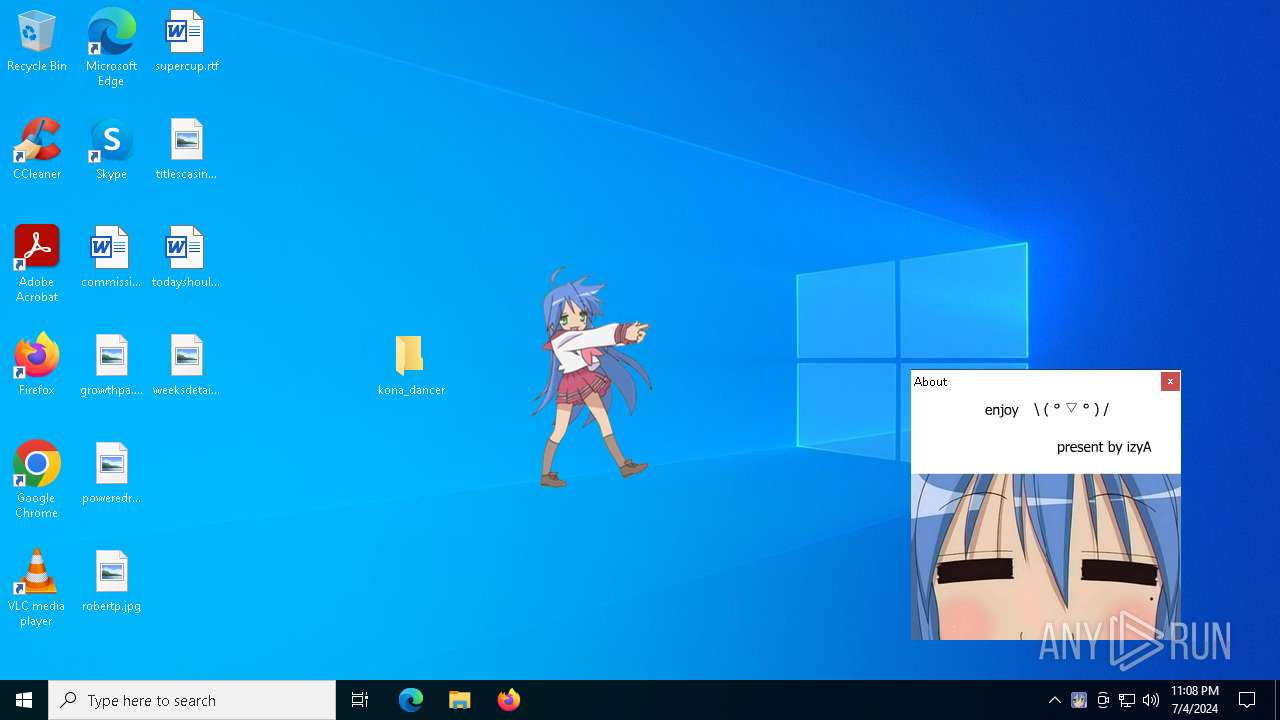Open Task View from the taskbar
Screen dimensions: 1280x720
(360, 700)
